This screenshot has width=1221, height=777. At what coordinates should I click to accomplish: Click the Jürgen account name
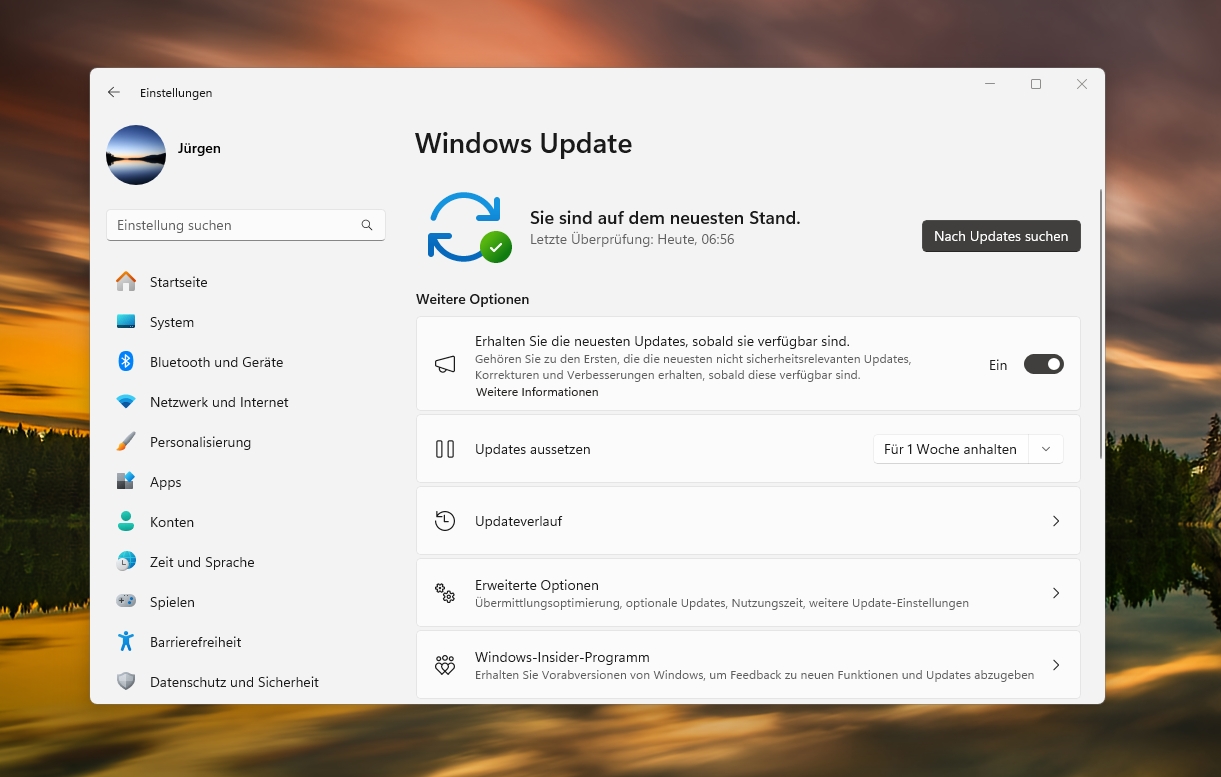[199, 148]
